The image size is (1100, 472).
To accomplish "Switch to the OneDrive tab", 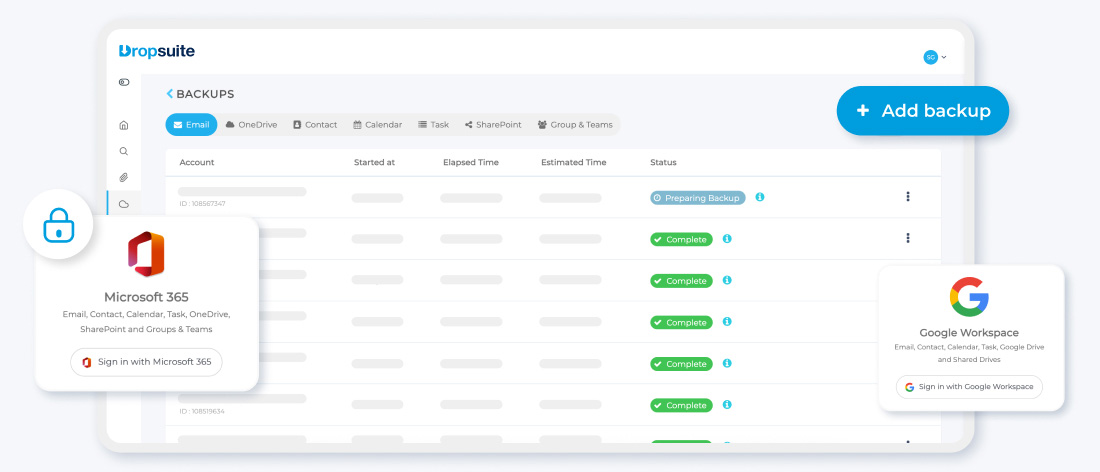I will tap(251, 125).
